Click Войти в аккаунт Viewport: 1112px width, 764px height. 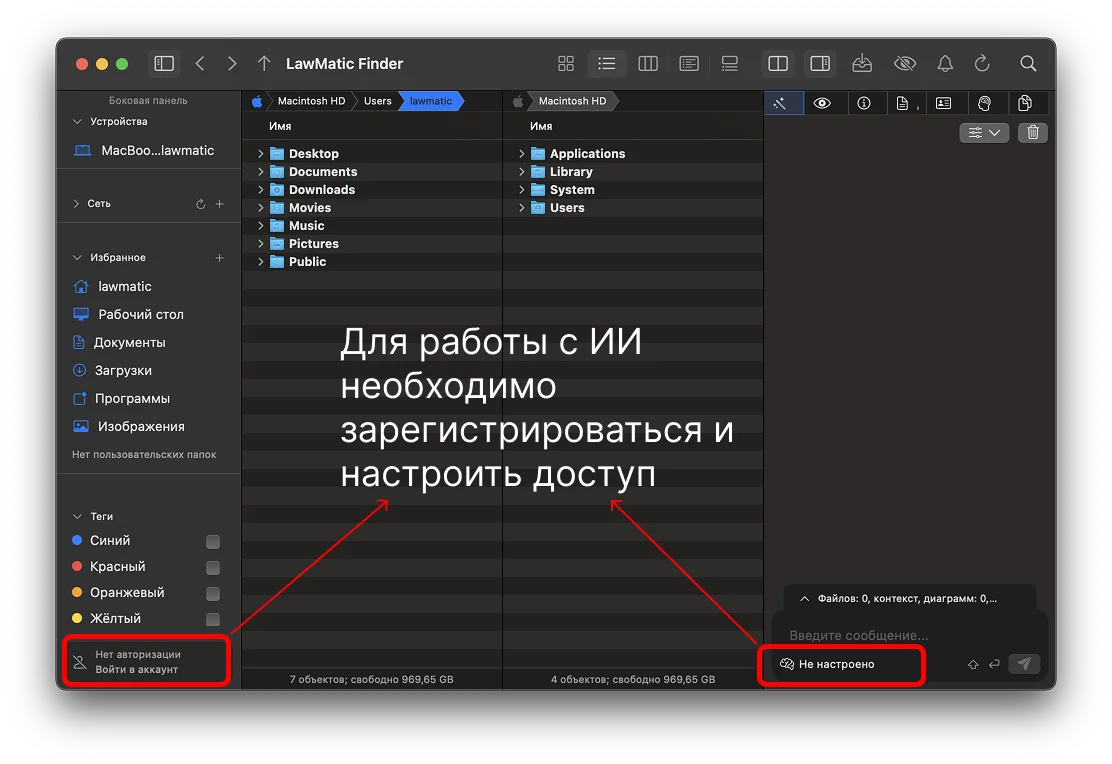point(137,670)
